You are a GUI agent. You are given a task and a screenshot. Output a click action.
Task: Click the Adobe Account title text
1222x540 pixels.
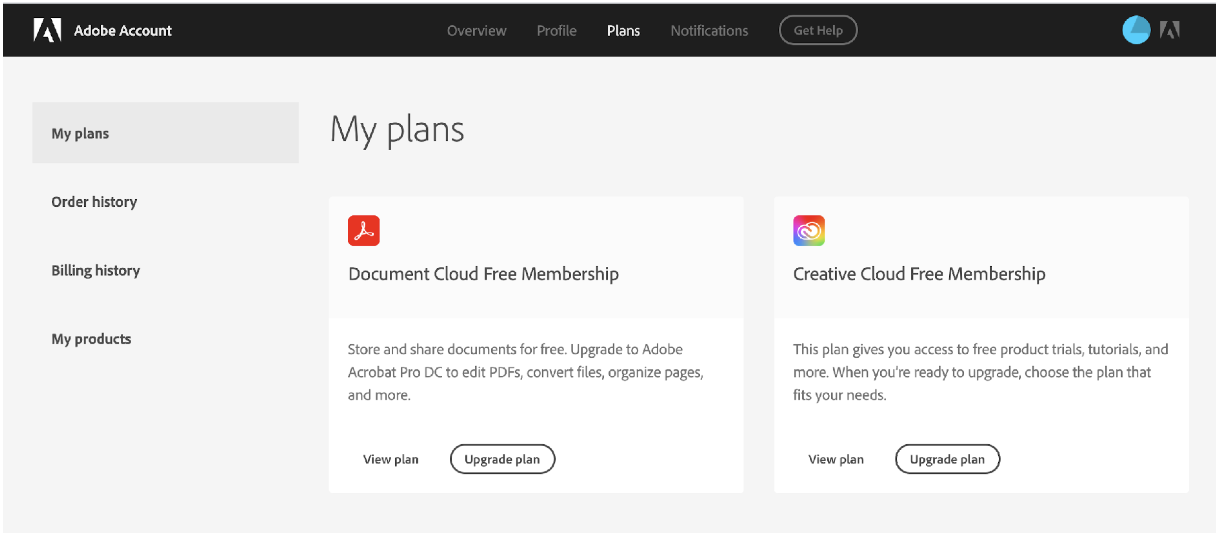click(x=123, y=31)
